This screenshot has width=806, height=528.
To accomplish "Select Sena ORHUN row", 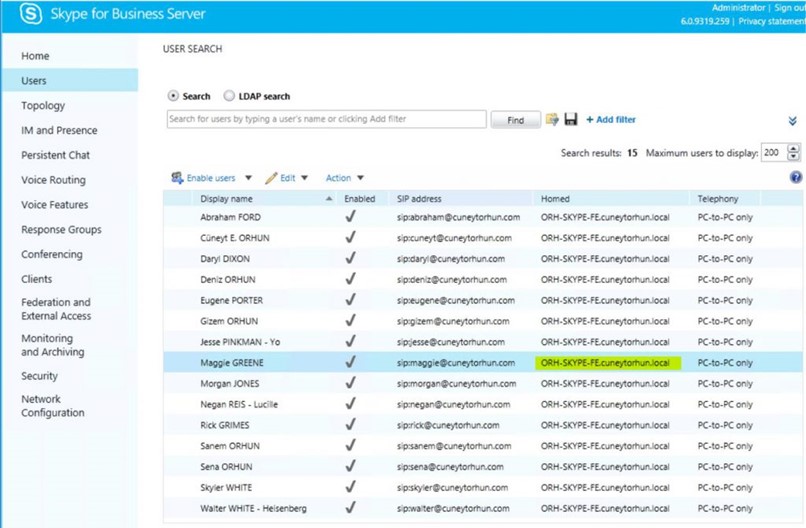I will tap(483, 467).
